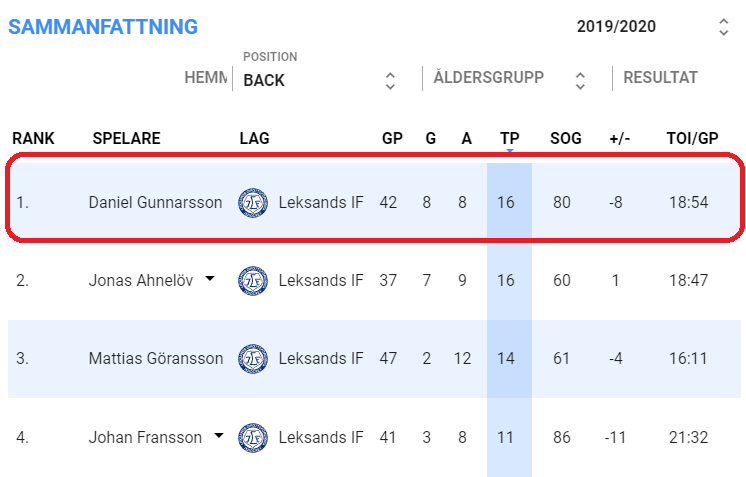This screenshot has height=477, width=746.
Task: Open player Mattias Göransson
Action: [155, 358]
